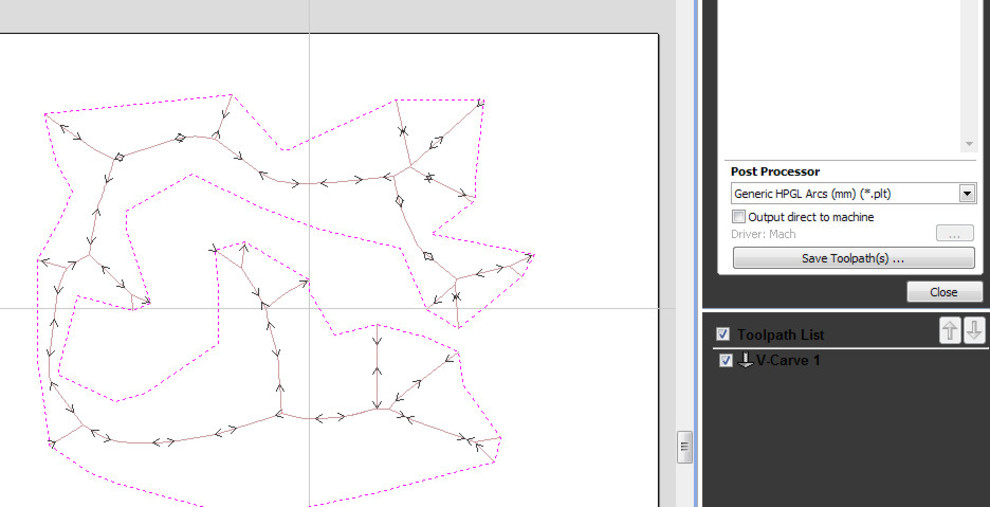Click the Post Processor heading text

775,172
